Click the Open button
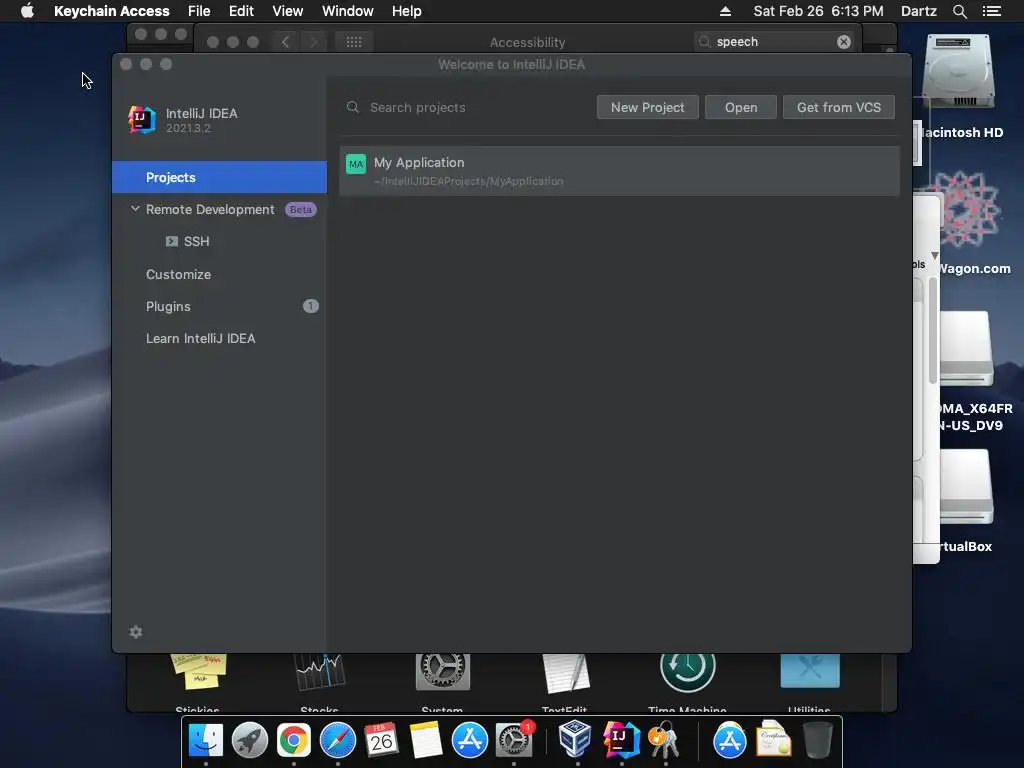This screenshot has height=768, width=1024. (741, 107)
